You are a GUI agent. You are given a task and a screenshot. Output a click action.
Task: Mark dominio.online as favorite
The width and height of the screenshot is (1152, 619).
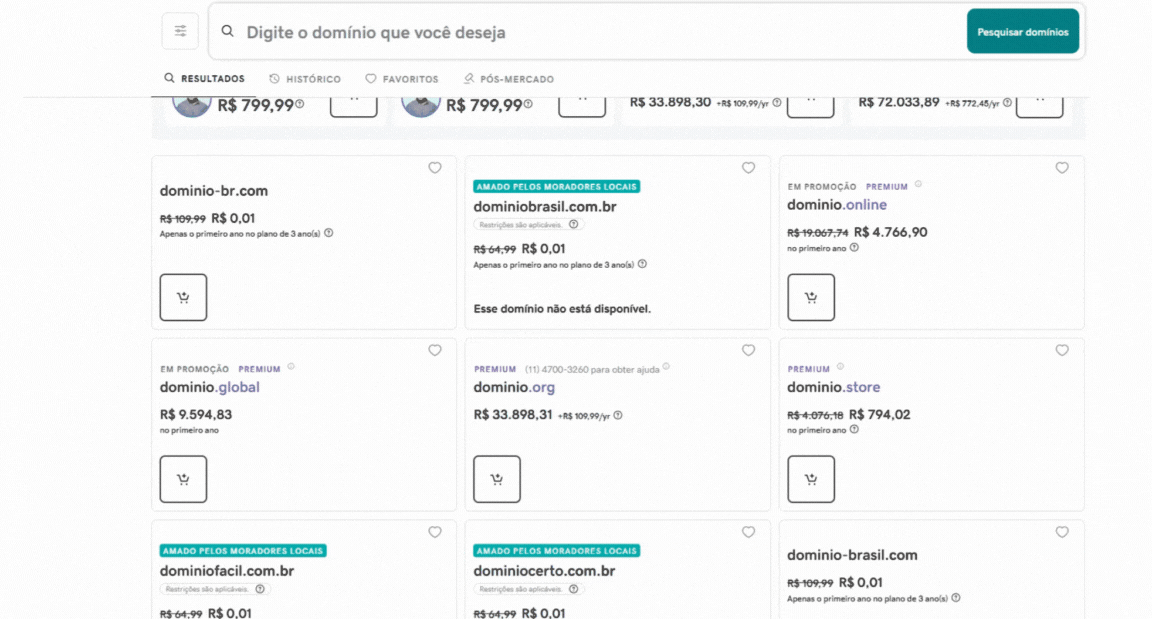1062,168
